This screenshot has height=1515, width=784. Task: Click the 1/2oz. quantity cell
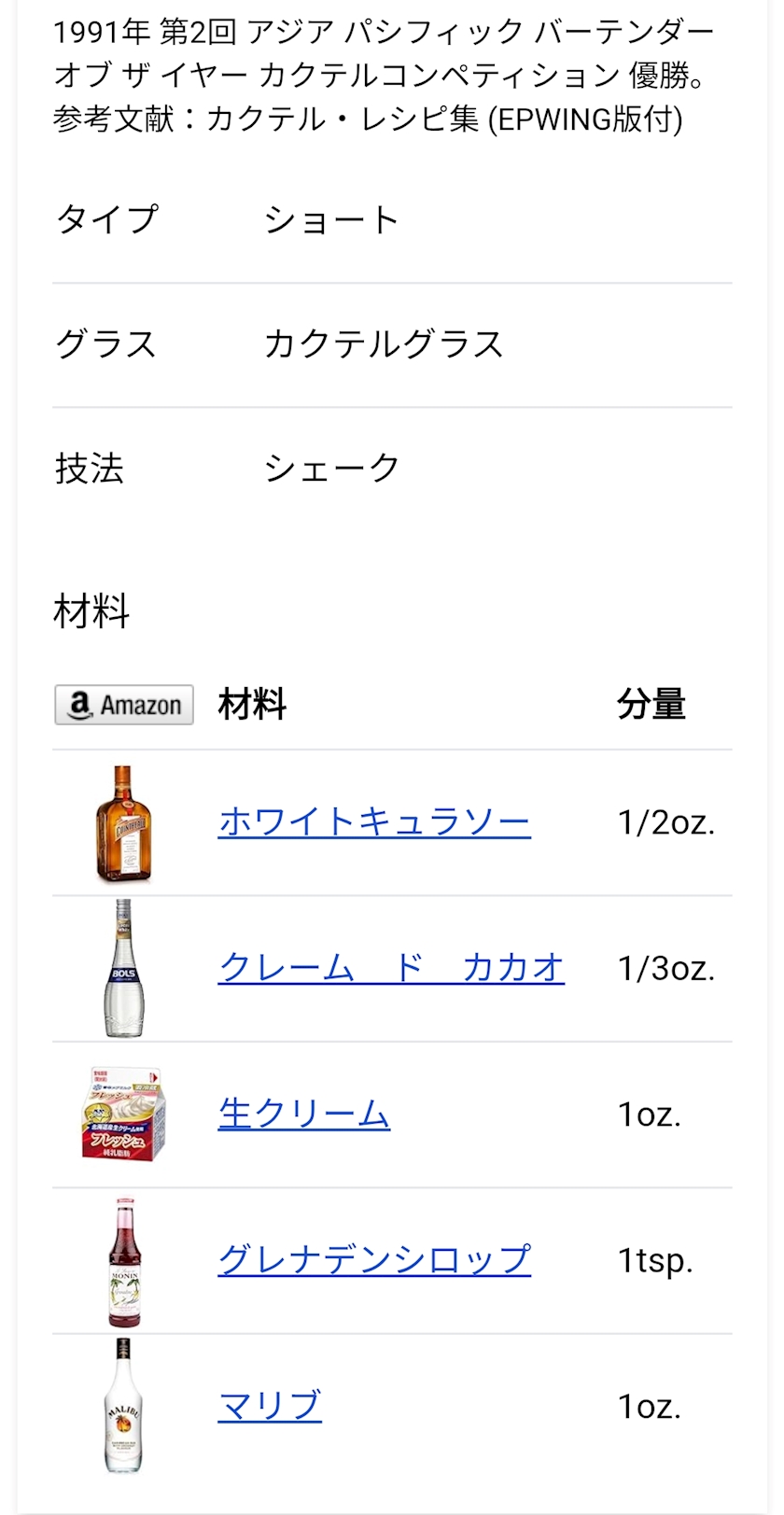665,822
